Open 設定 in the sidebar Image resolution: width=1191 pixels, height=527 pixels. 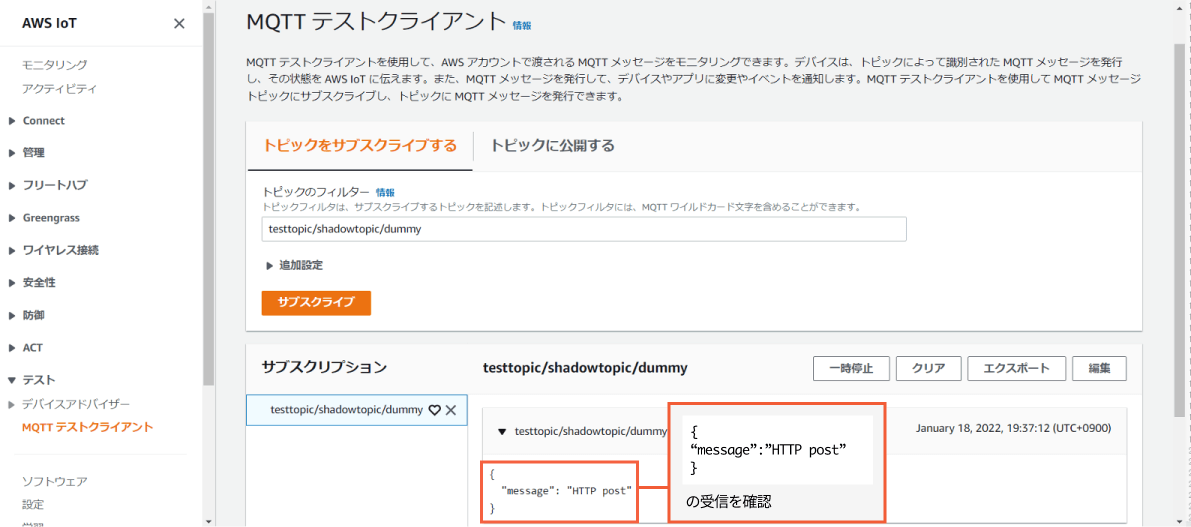pos(33,504)
